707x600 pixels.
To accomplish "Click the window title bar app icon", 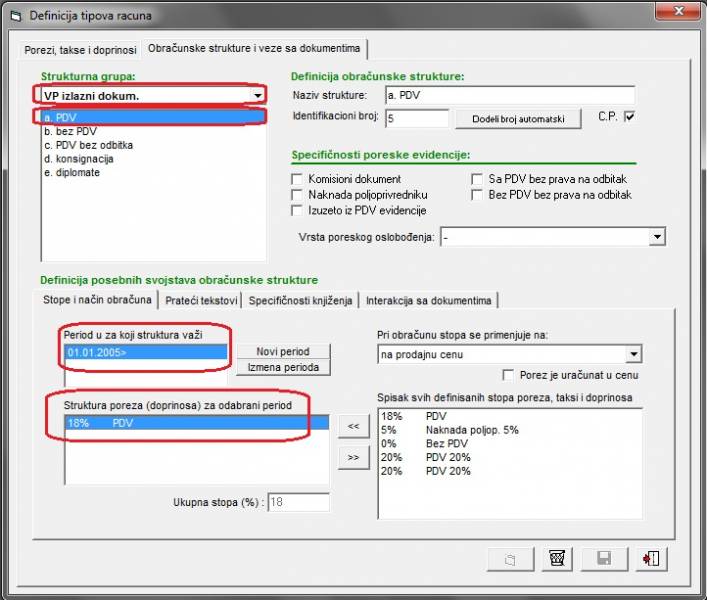I will coord(15,16).
